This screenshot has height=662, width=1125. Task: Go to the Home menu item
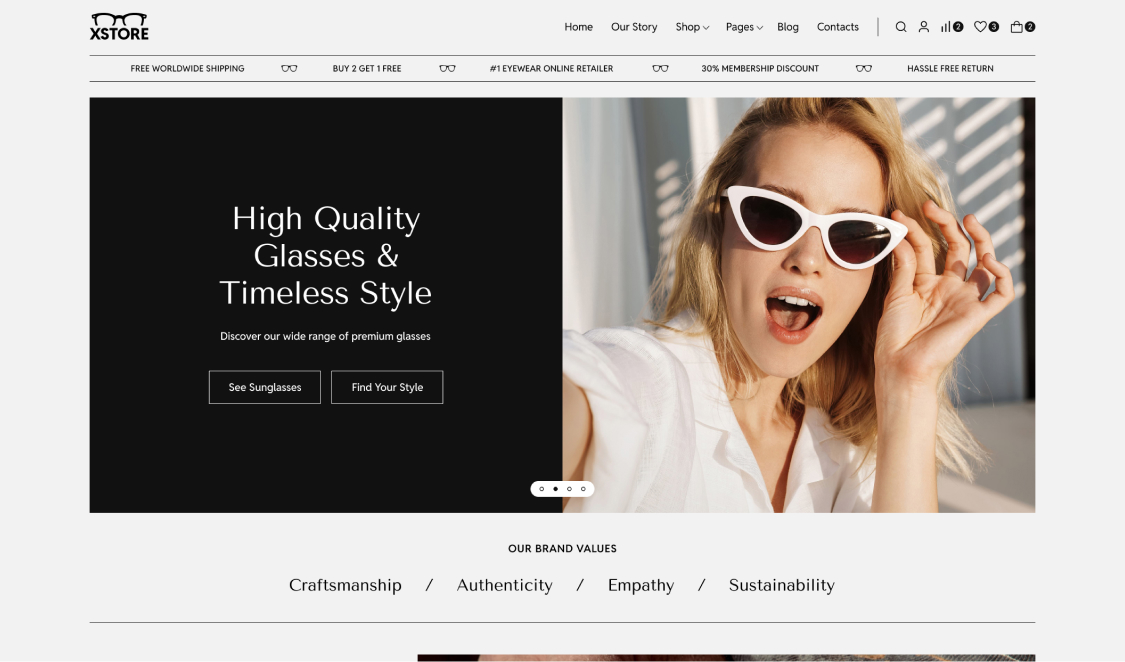578,27
